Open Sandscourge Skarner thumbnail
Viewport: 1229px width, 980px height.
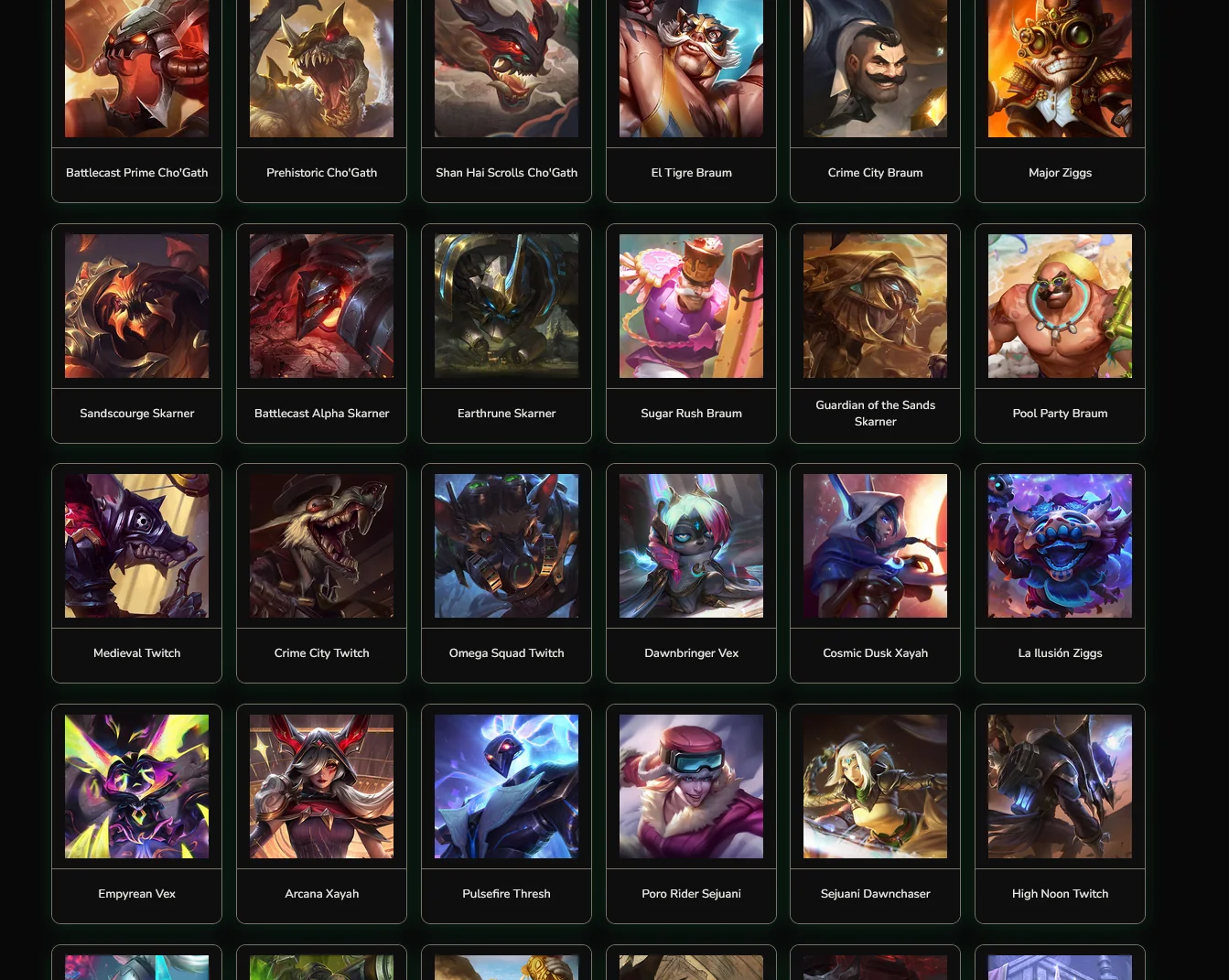[136, 306]
